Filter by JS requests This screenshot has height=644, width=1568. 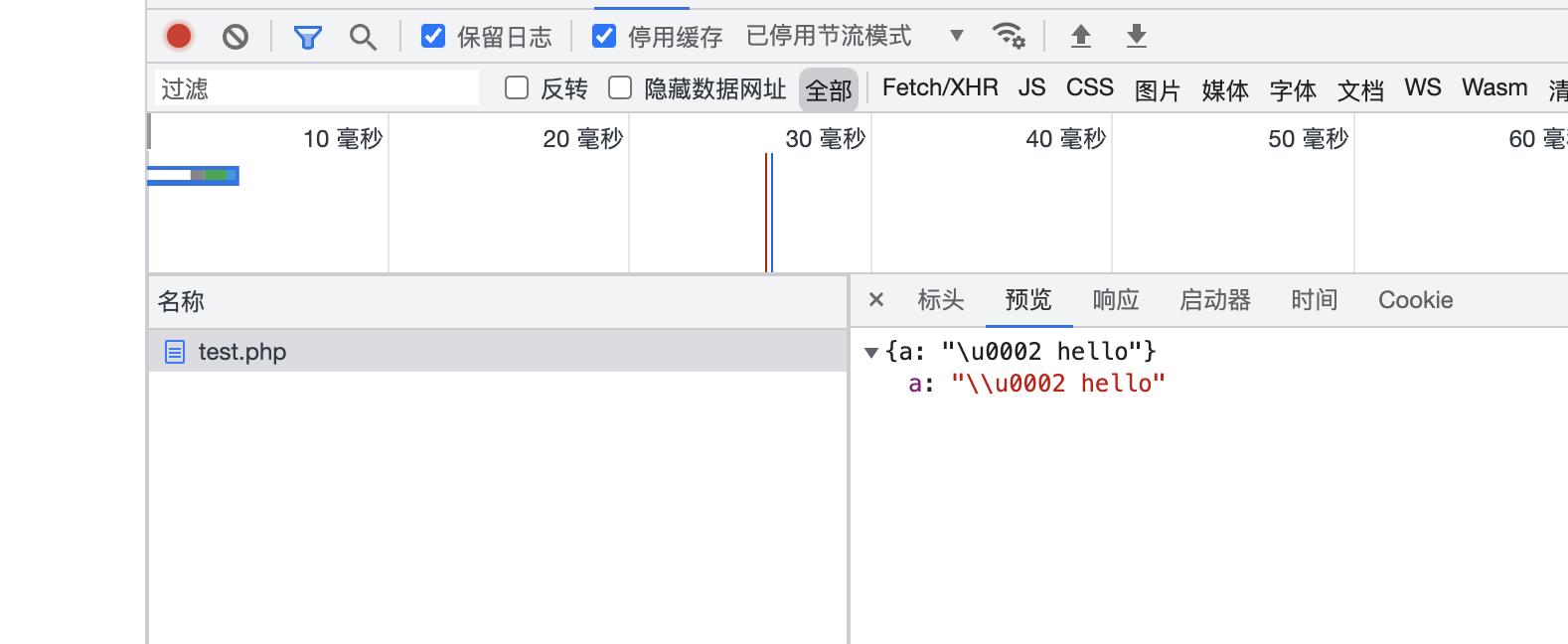1031,87
